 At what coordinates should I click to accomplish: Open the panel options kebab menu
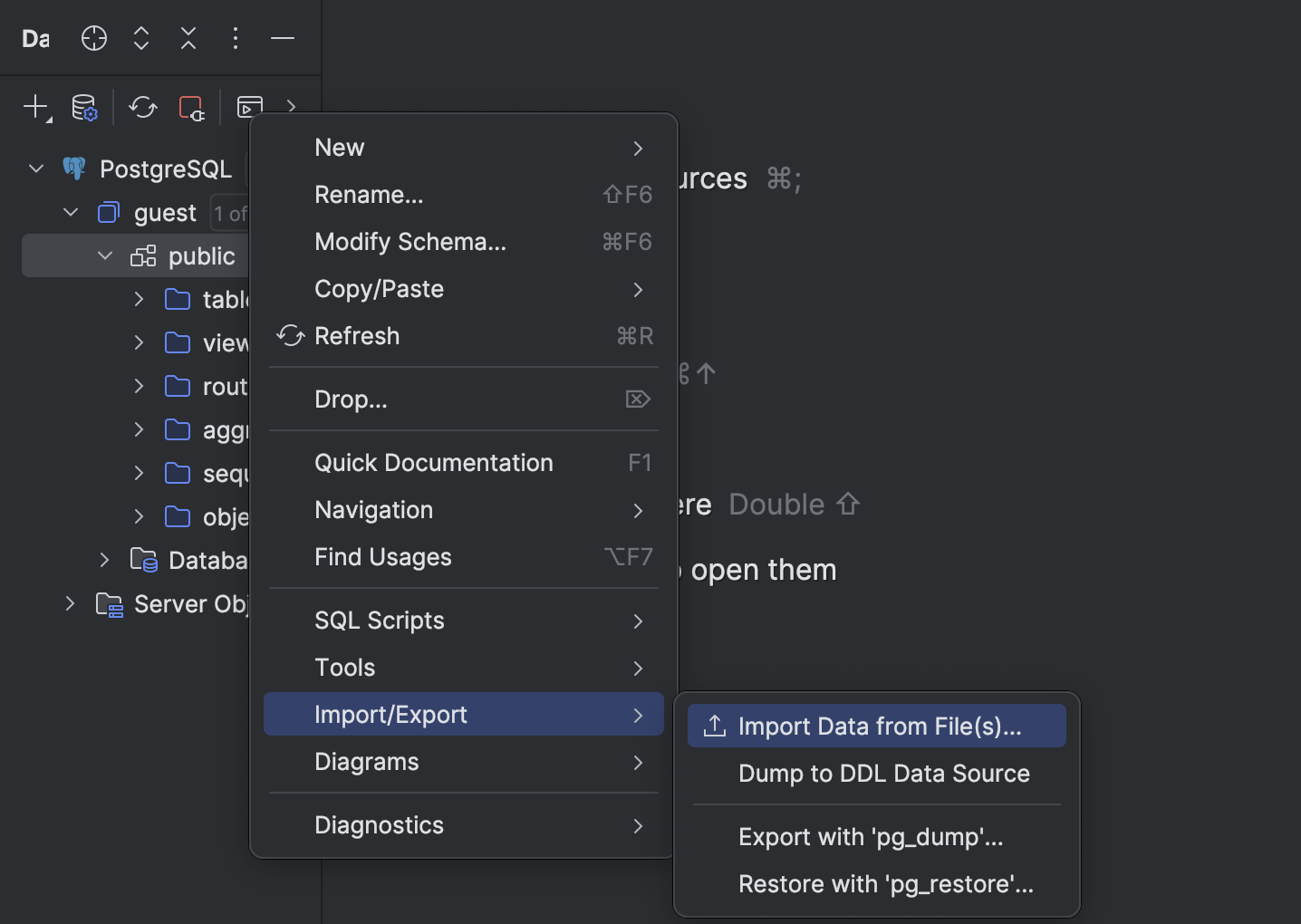[x=235, y=38]
